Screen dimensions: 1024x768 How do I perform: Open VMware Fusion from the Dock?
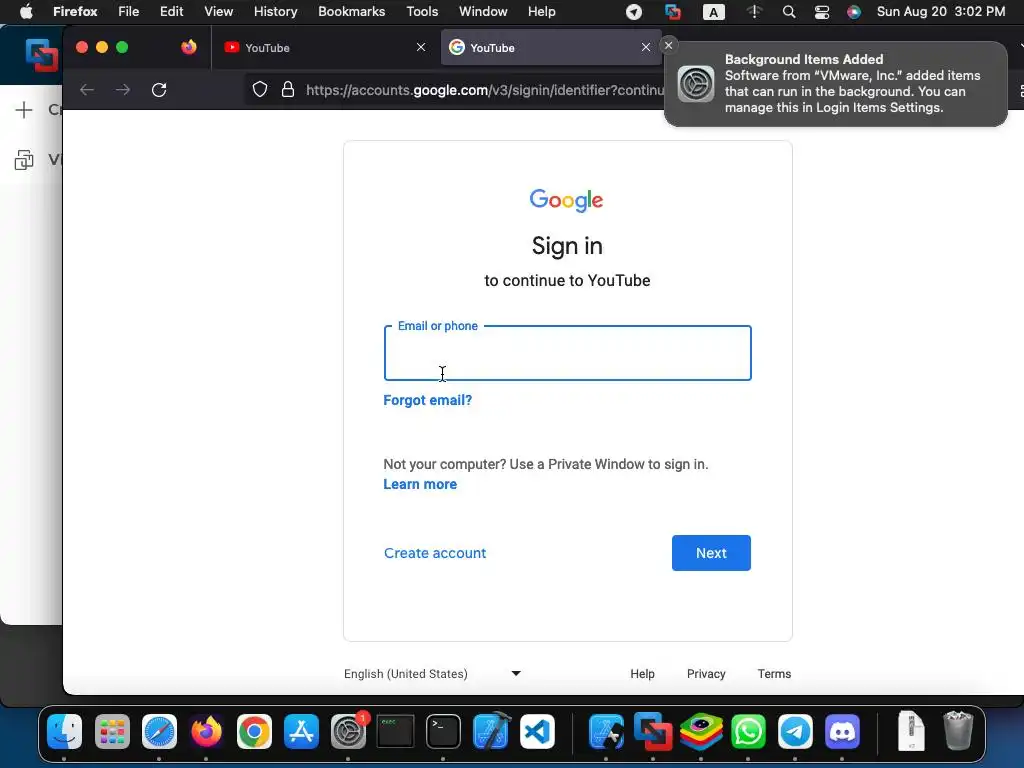click(x=653, y=731)
